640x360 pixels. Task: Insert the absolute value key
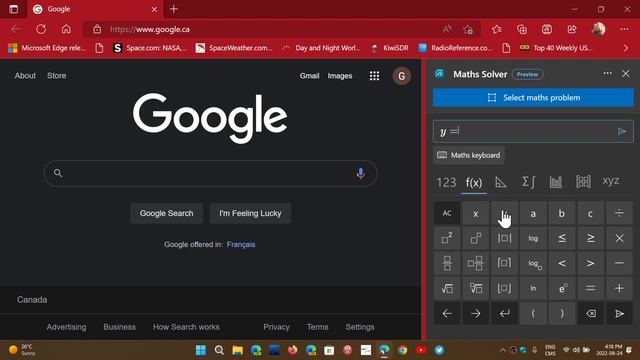coord(504,238)
